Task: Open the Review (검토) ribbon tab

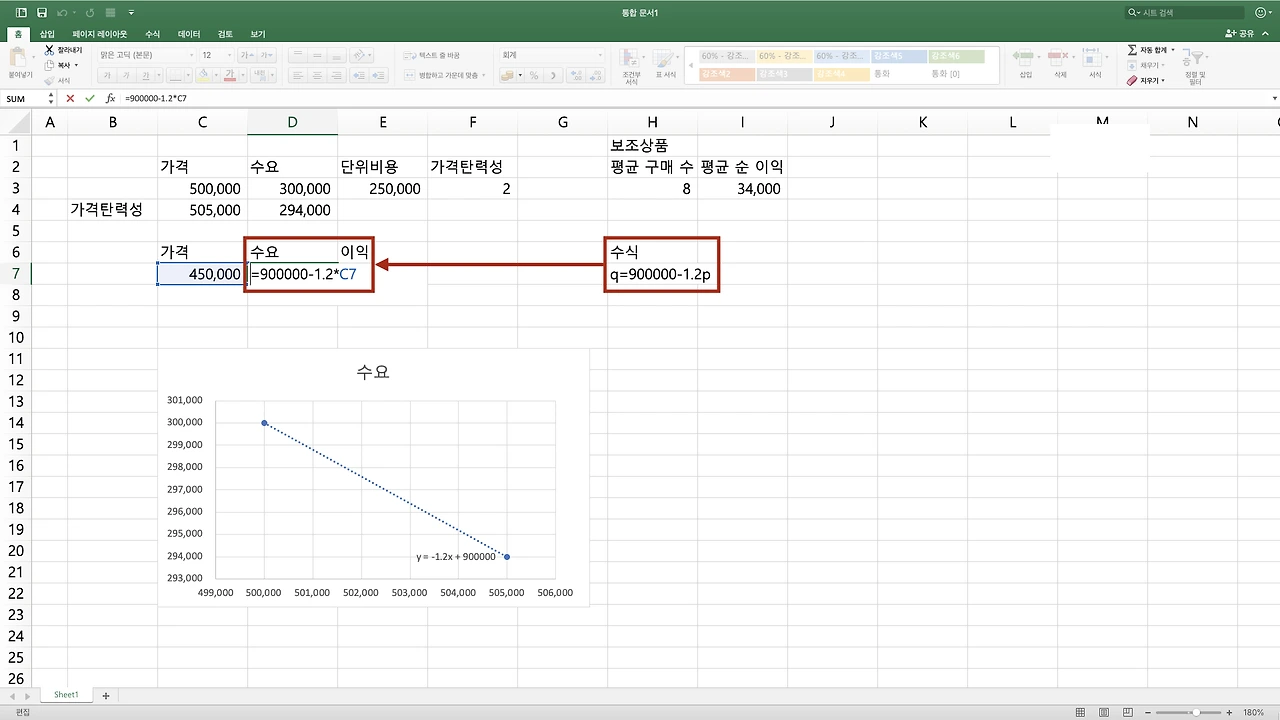Action: click(x=225, y=34)
